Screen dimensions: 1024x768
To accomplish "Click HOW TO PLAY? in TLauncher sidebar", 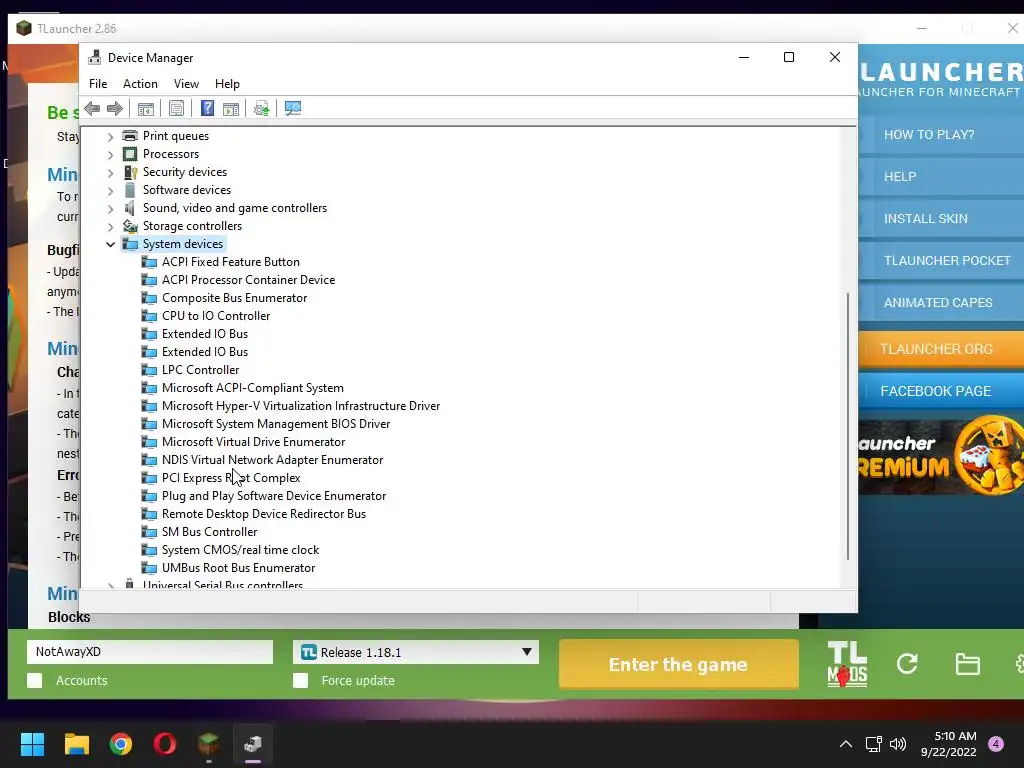I will (x=941, y=135).
